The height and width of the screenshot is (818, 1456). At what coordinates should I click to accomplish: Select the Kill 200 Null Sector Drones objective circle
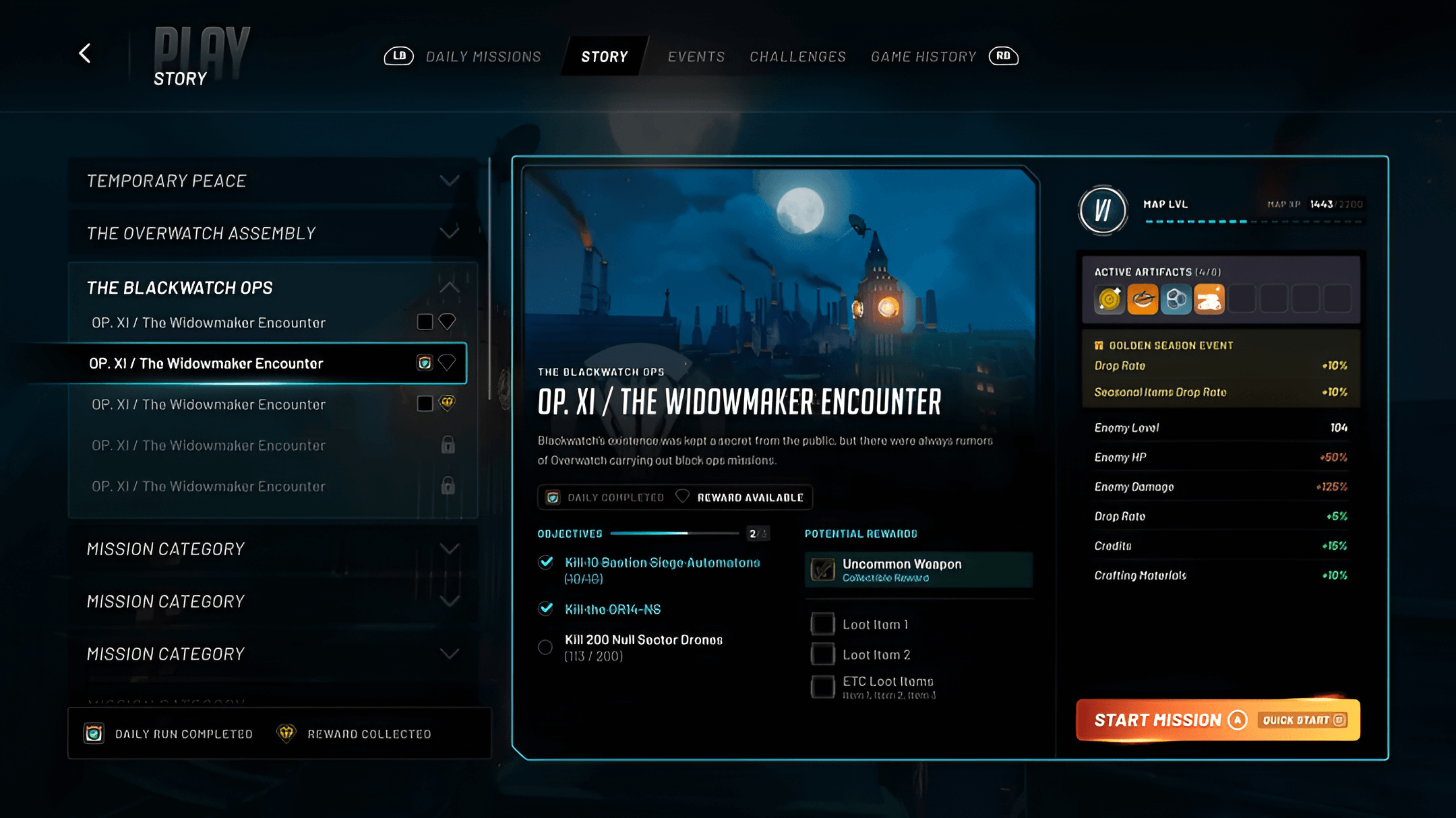[545, 648]
